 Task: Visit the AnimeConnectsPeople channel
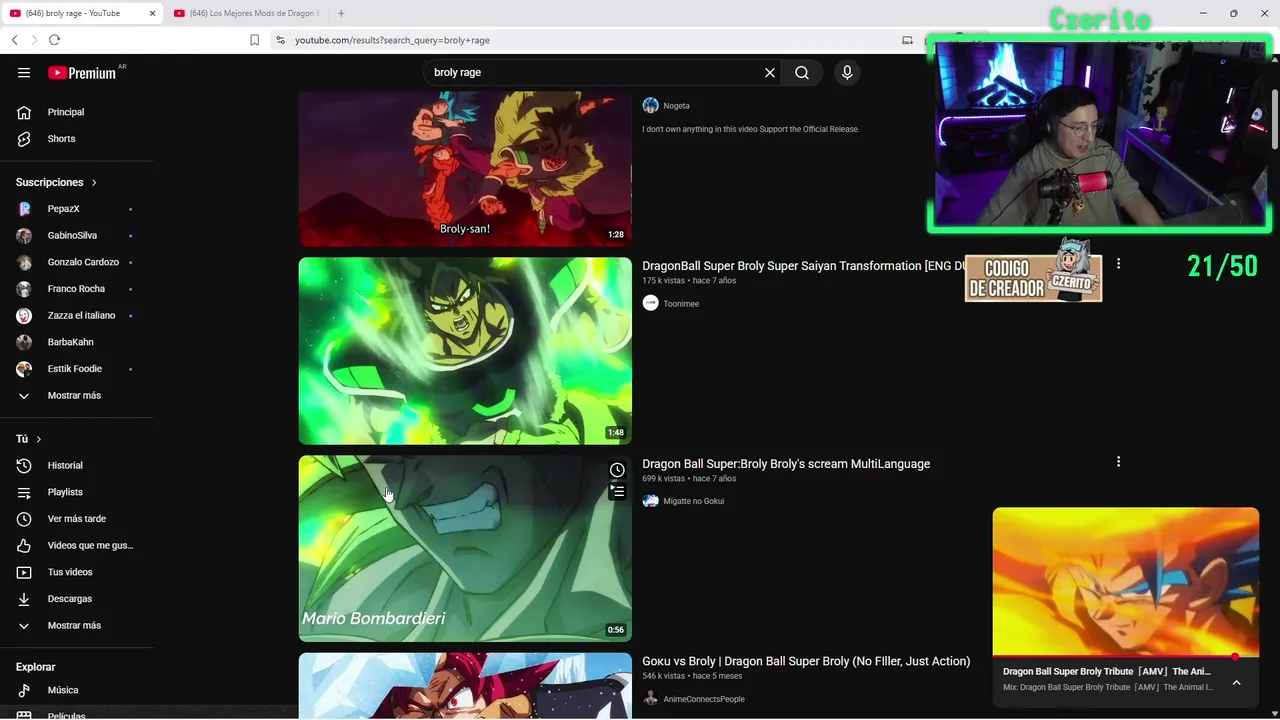pos(704,699)
